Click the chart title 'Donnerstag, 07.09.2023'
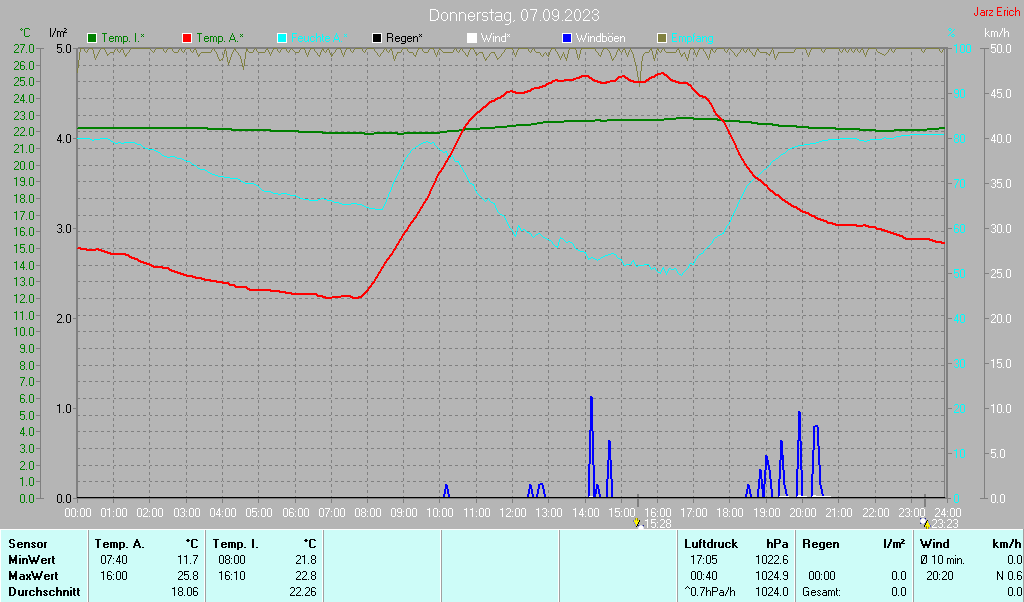 [x=514, y=15]
